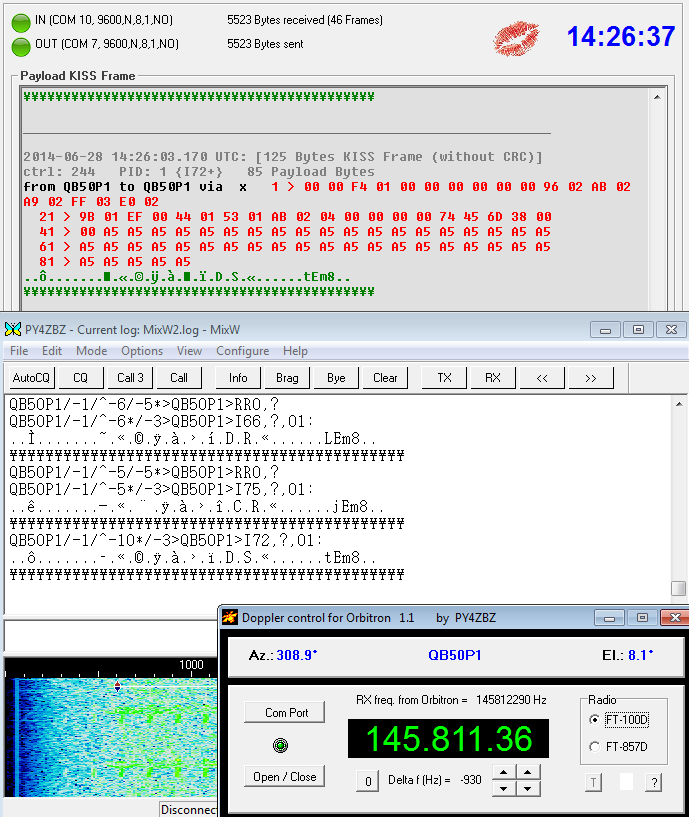This screenshot has height=817, width=689.
Task: Click the red waterfall frequency marker
Action: (117, 686)
